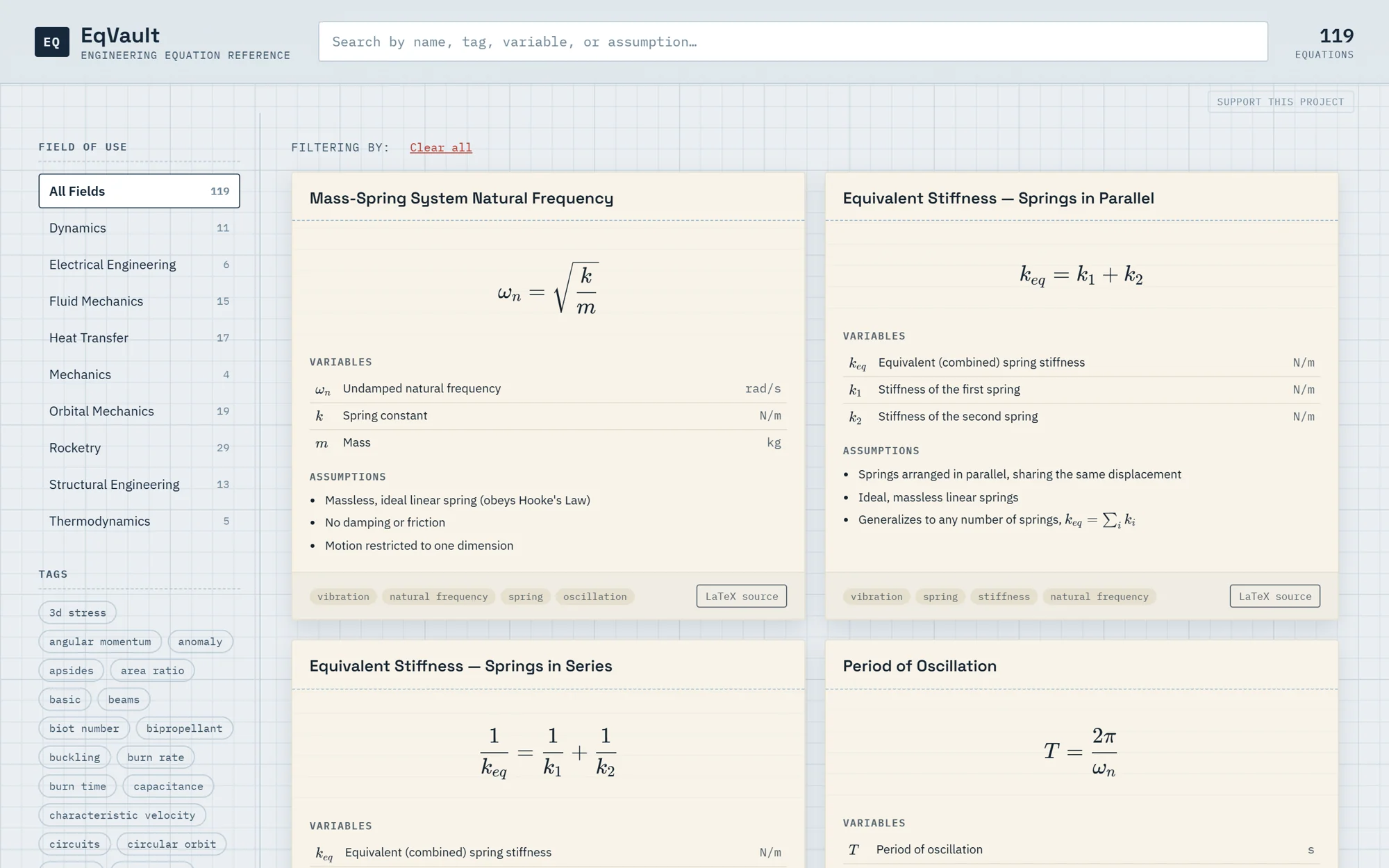The height and width of the screenshot is (868, 1389).
Task: Toggle the circular orbit tag
Action: (x=172, y=844)
